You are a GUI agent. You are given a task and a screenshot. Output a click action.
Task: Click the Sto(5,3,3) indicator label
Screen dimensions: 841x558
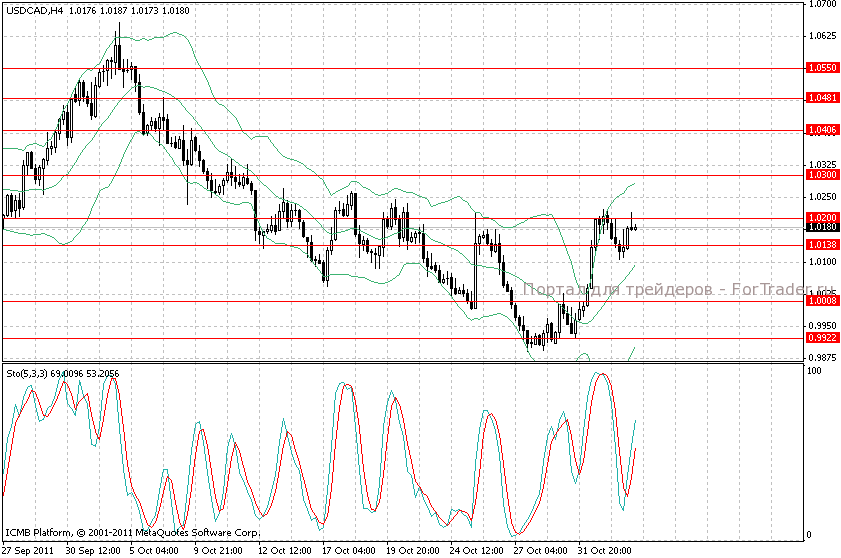pyautogui.click(x=28, y=373)
